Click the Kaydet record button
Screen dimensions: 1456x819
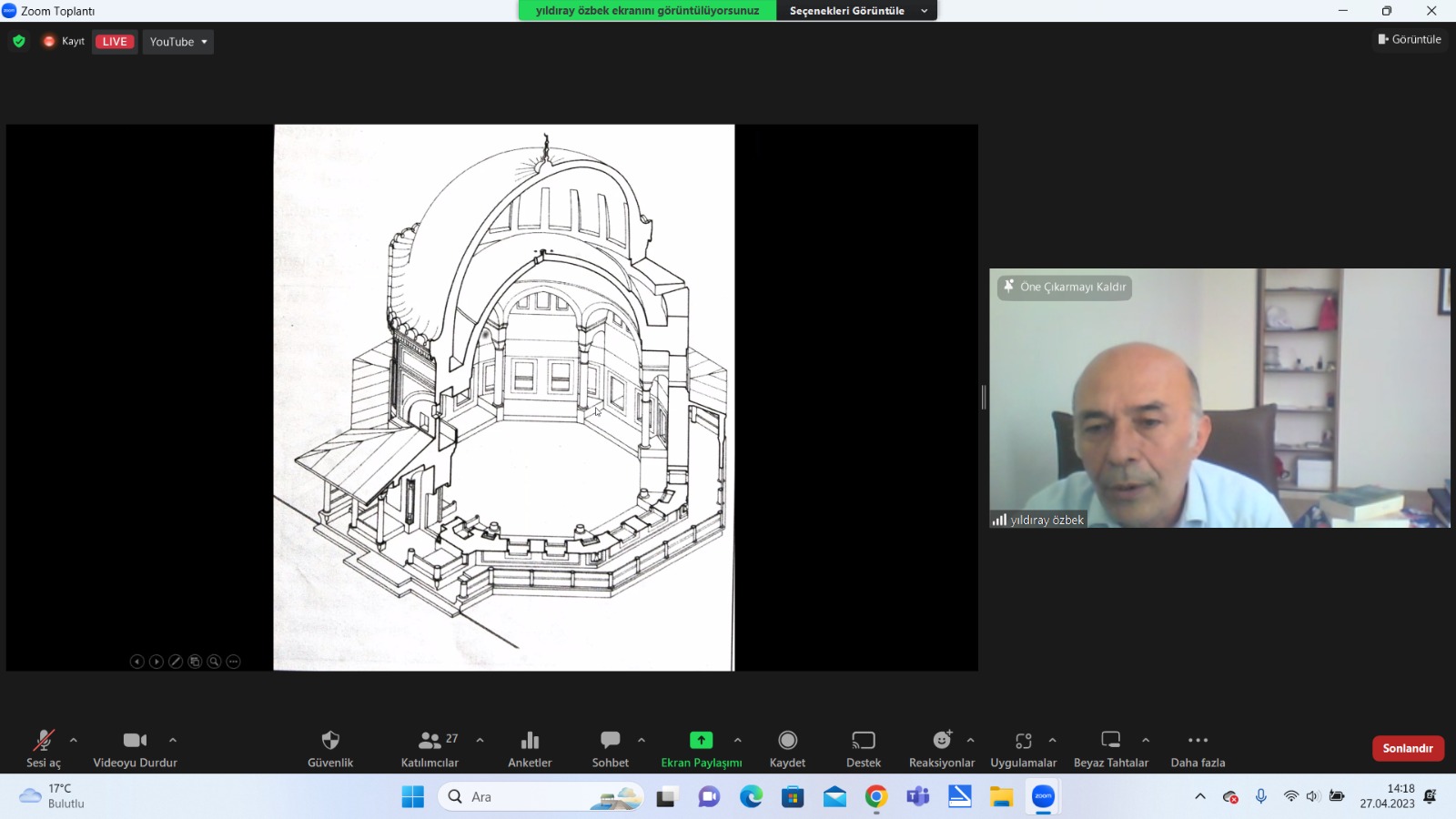[788, 748]
